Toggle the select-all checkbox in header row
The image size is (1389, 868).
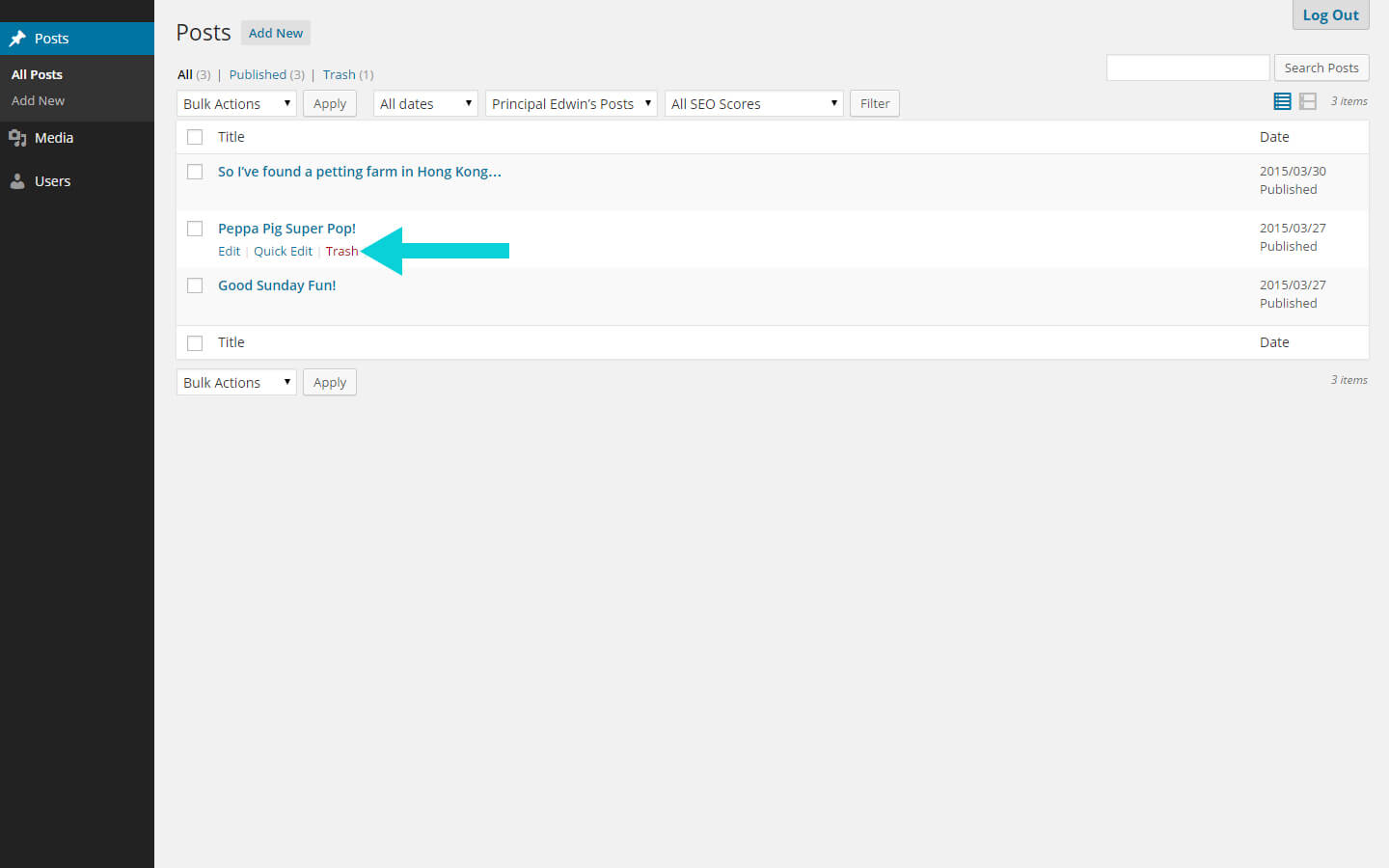(195, 136)
